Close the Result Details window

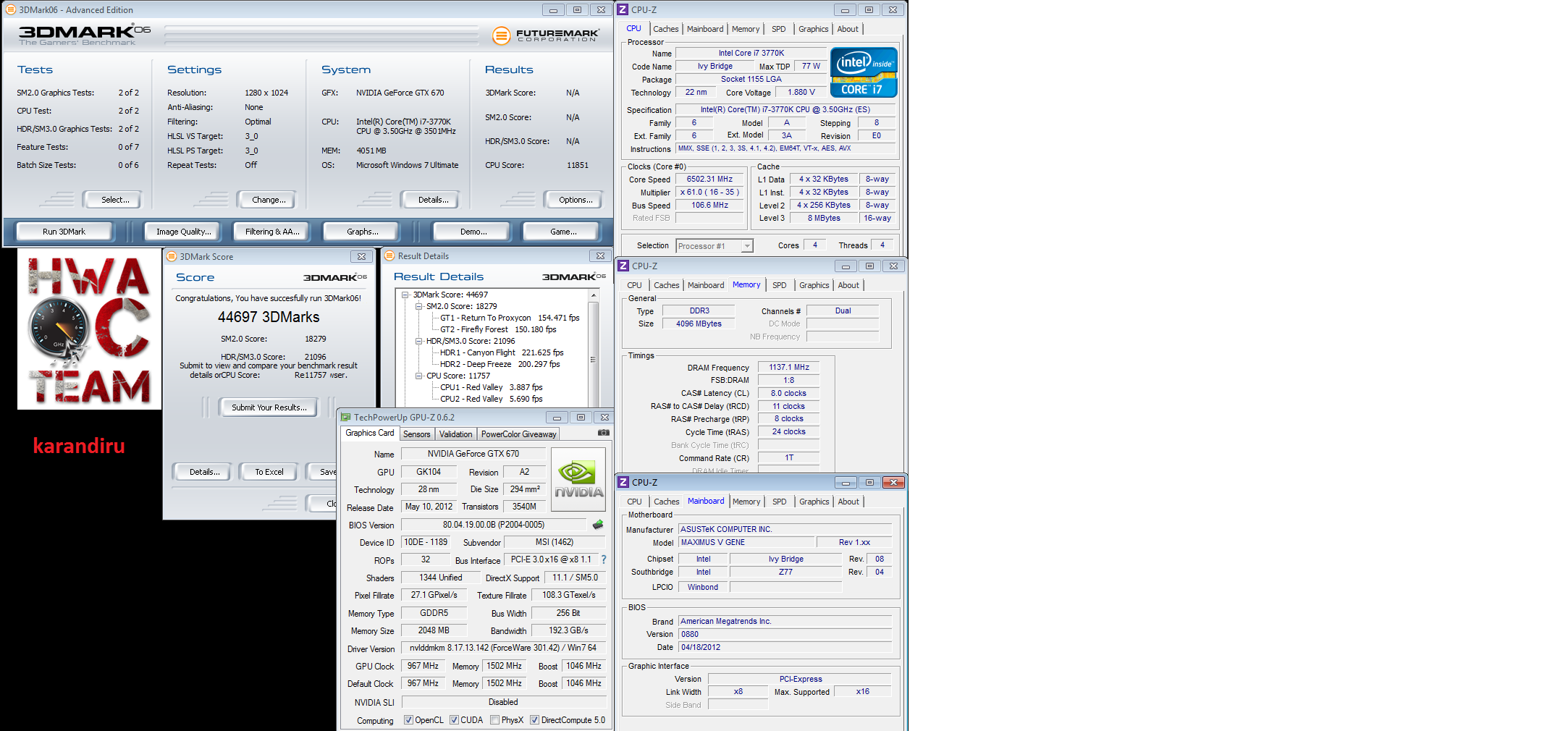[x=600, y=255]
